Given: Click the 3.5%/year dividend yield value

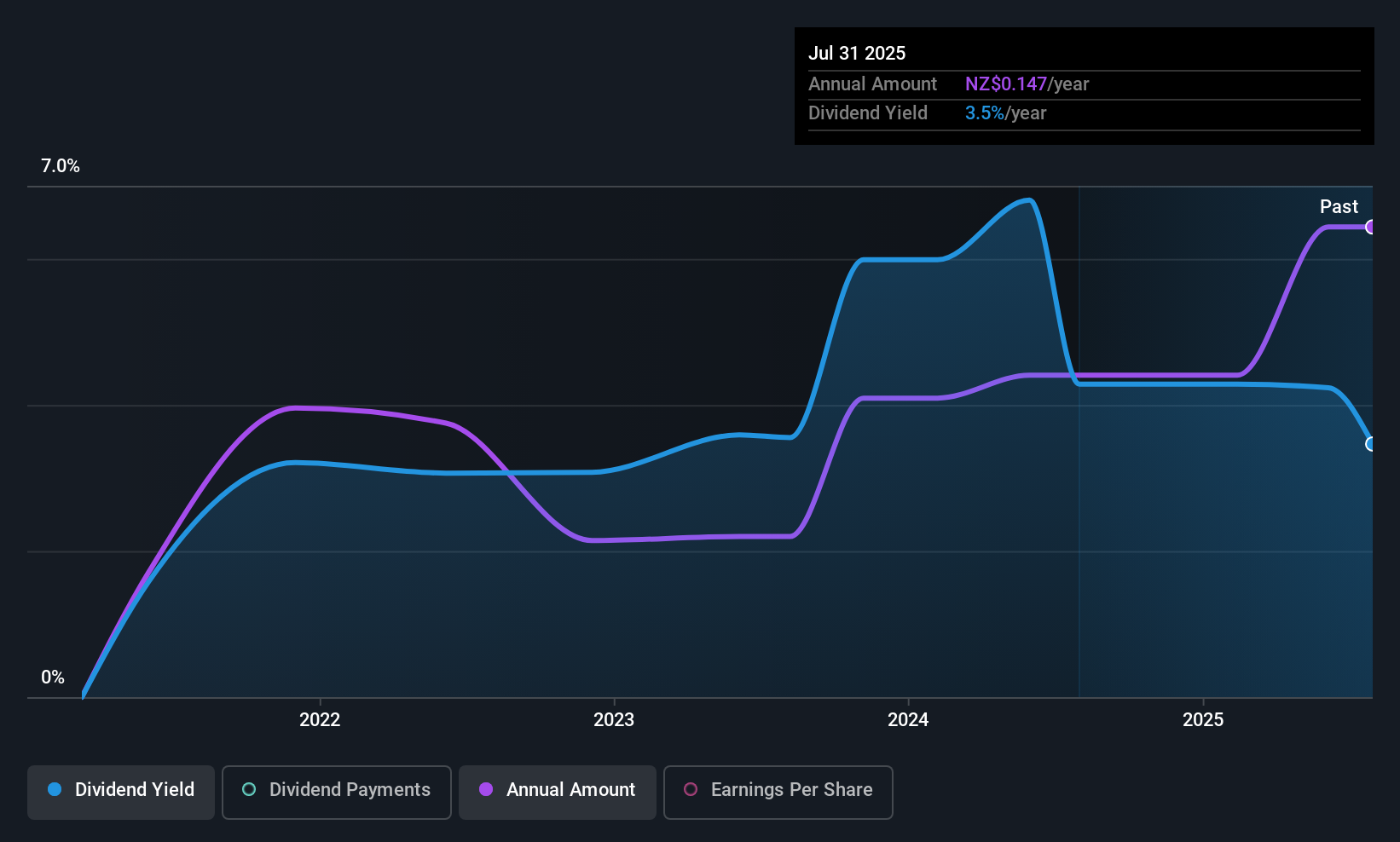Looking at the screenshot, I should point(1006,113).
